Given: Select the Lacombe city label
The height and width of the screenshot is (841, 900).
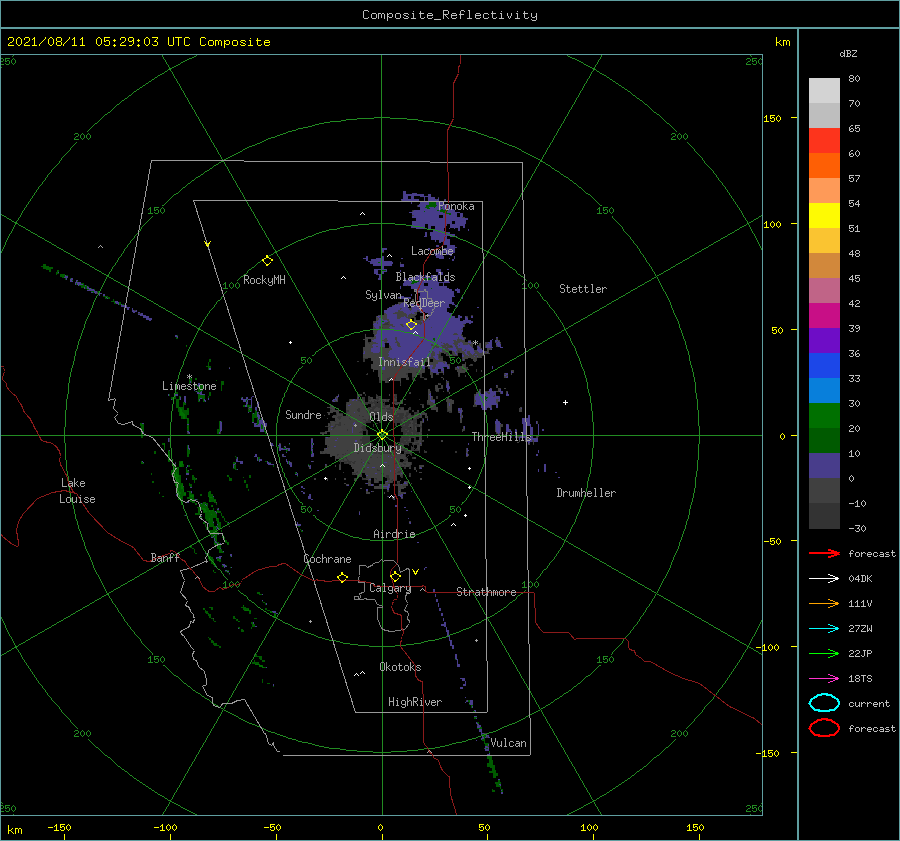Looking at the screenshot, I should click(x=432, y=251).
